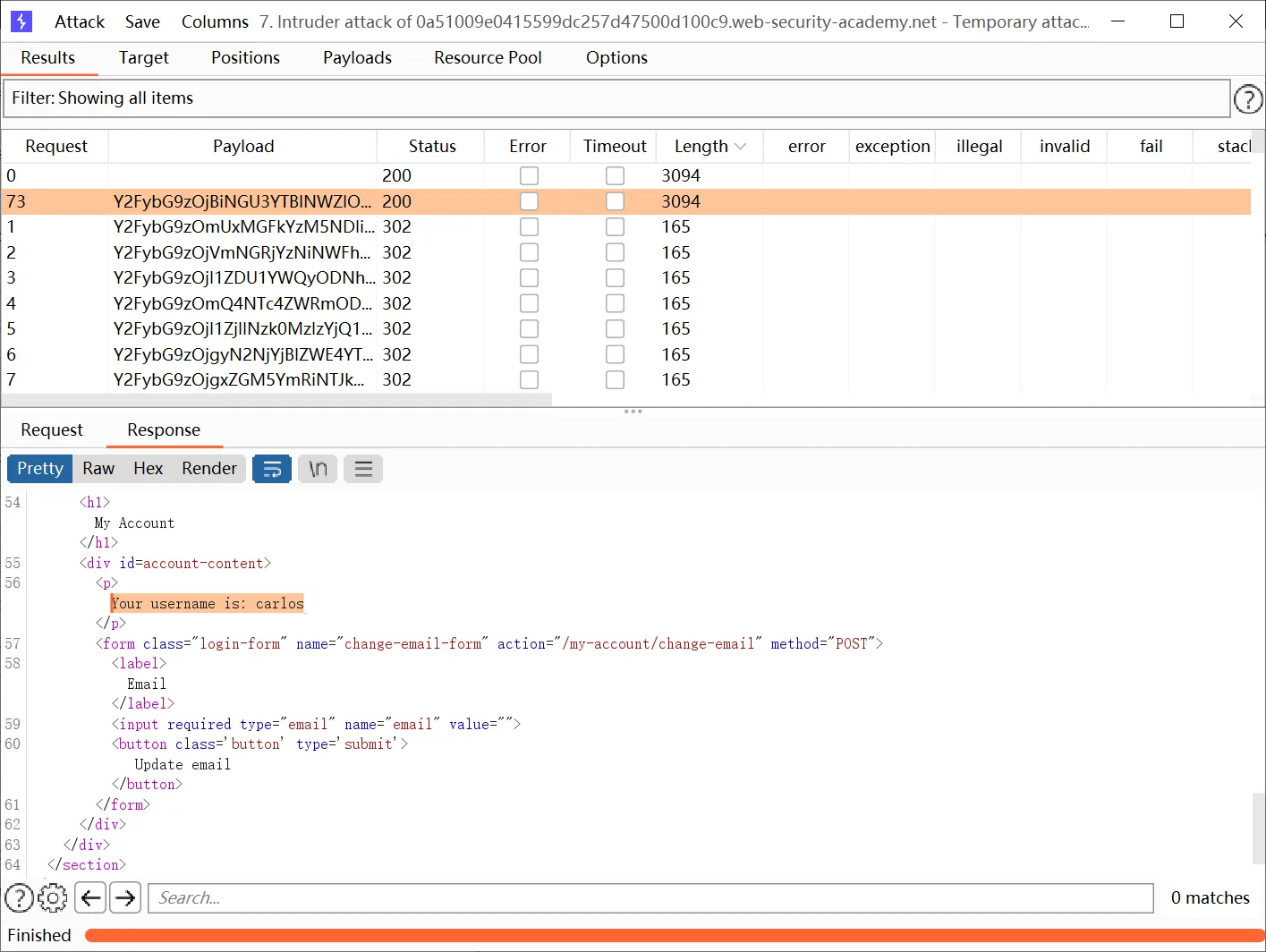Toggle Error checkbox for request 4
Screen dimensions: 1266x952
[529, 303]
